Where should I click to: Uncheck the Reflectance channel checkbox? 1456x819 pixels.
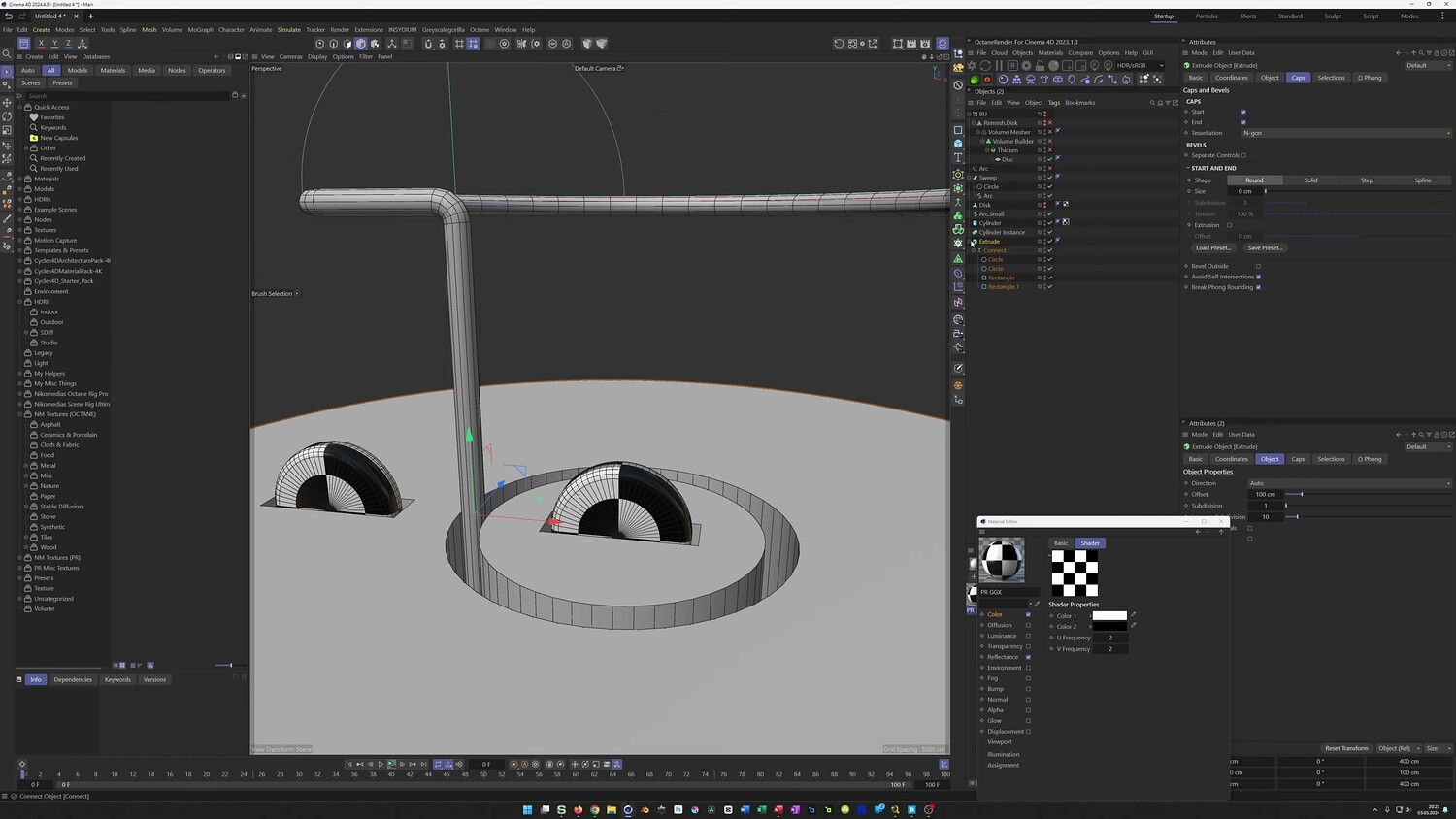pos(1028,657)
